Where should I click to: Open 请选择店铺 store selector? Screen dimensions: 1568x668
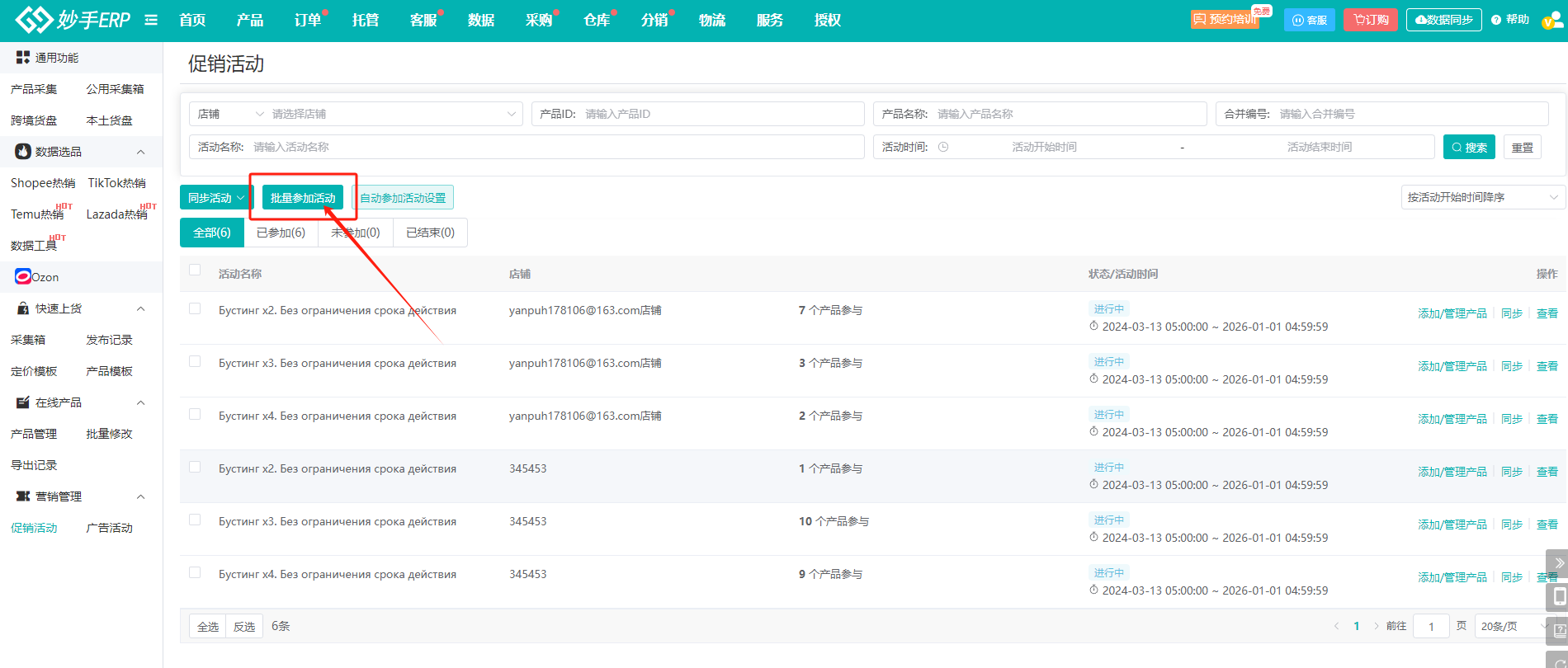click(394, 114)
